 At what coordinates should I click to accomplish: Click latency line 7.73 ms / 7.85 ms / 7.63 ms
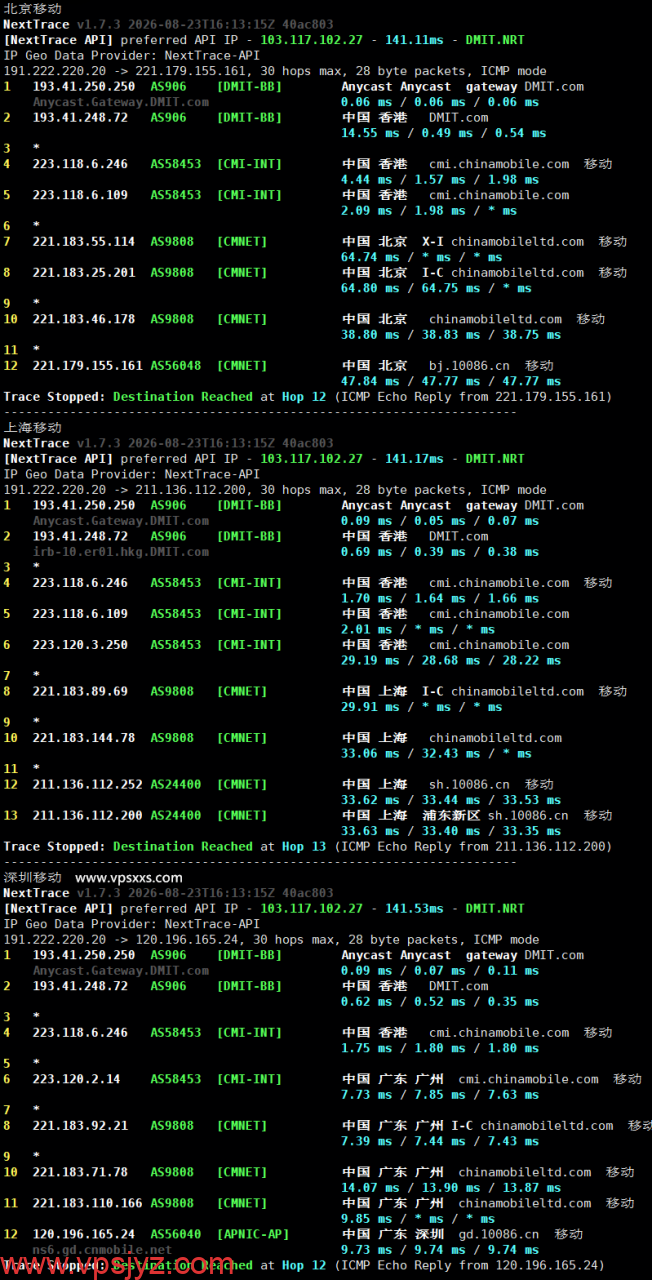coord(440,1095)
